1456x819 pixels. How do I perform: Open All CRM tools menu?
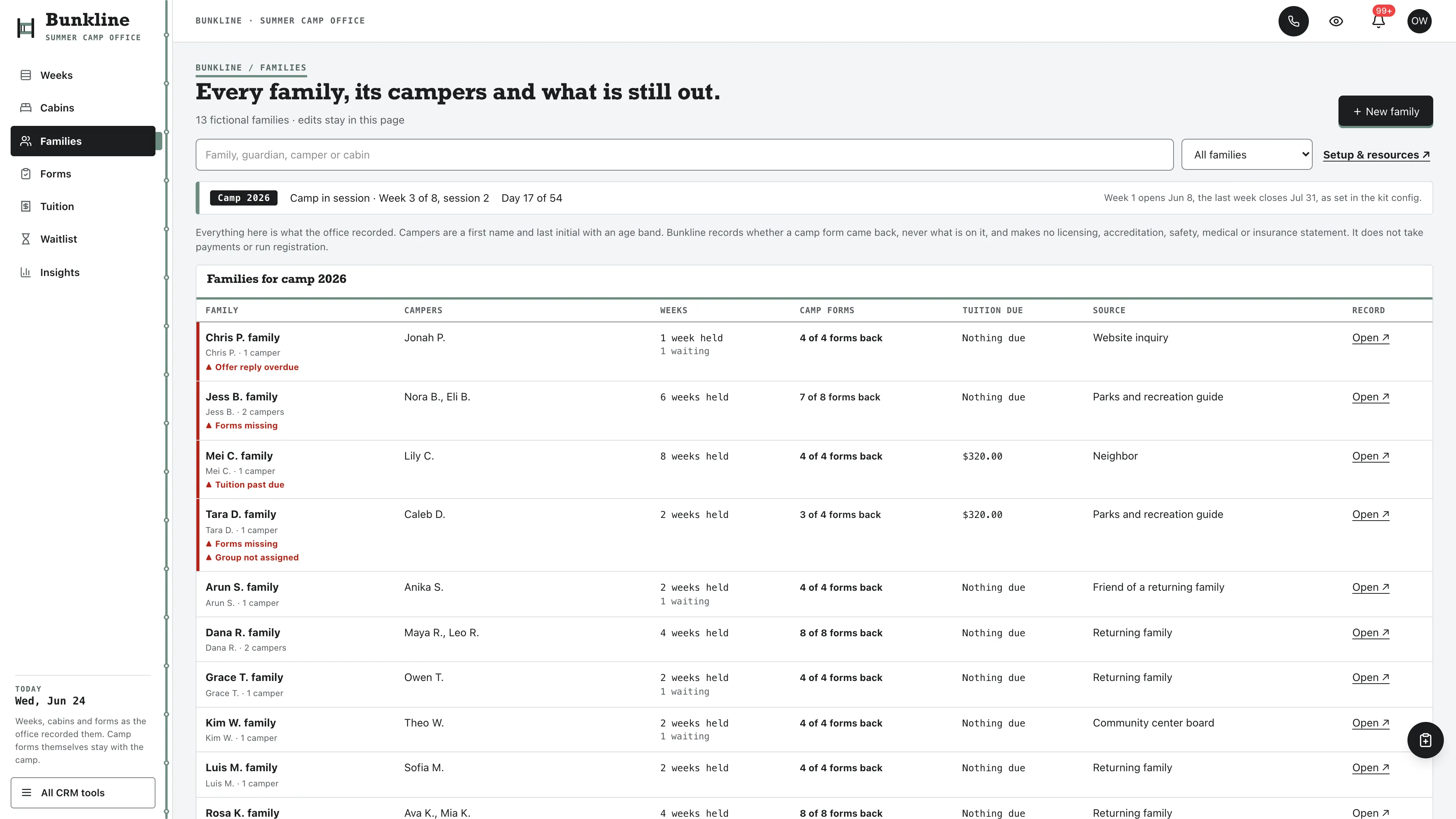83,792
